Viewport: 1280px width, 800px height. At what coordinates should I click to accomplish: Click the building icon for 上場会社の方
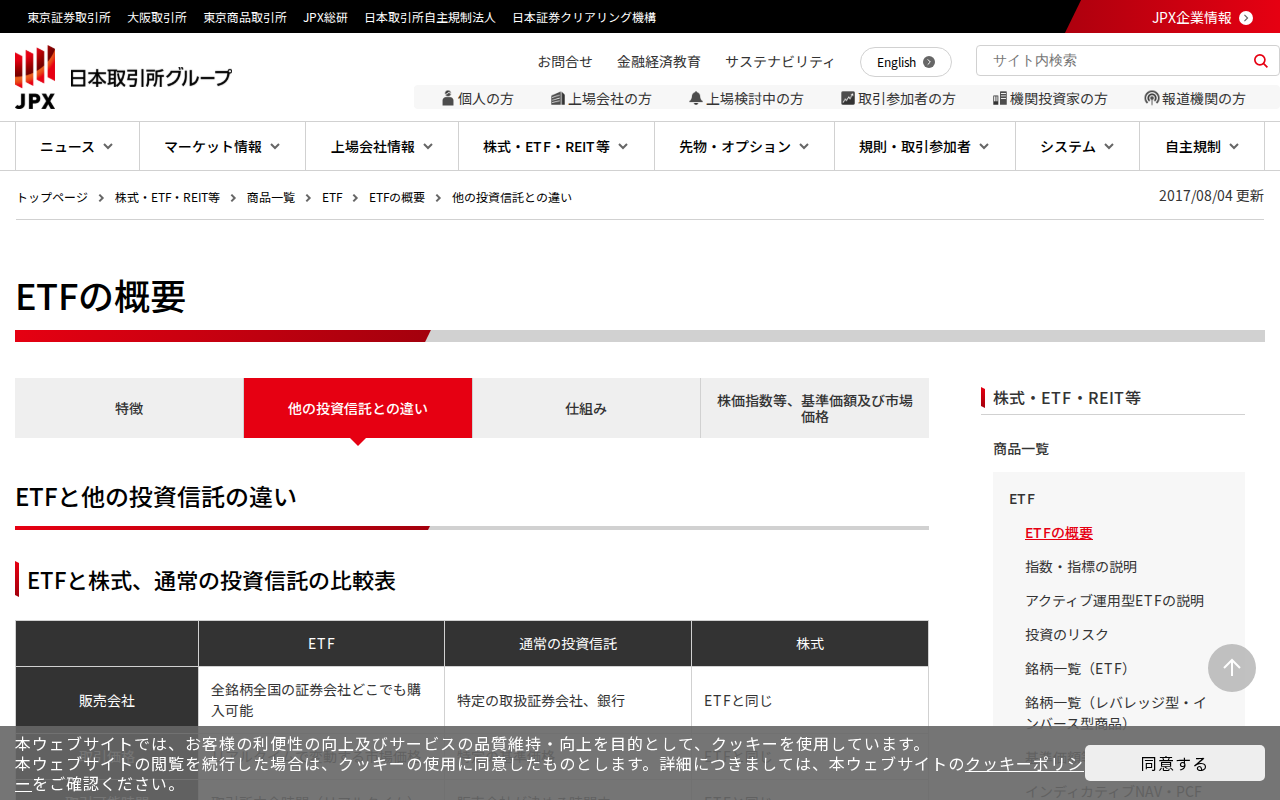point(558,98)
